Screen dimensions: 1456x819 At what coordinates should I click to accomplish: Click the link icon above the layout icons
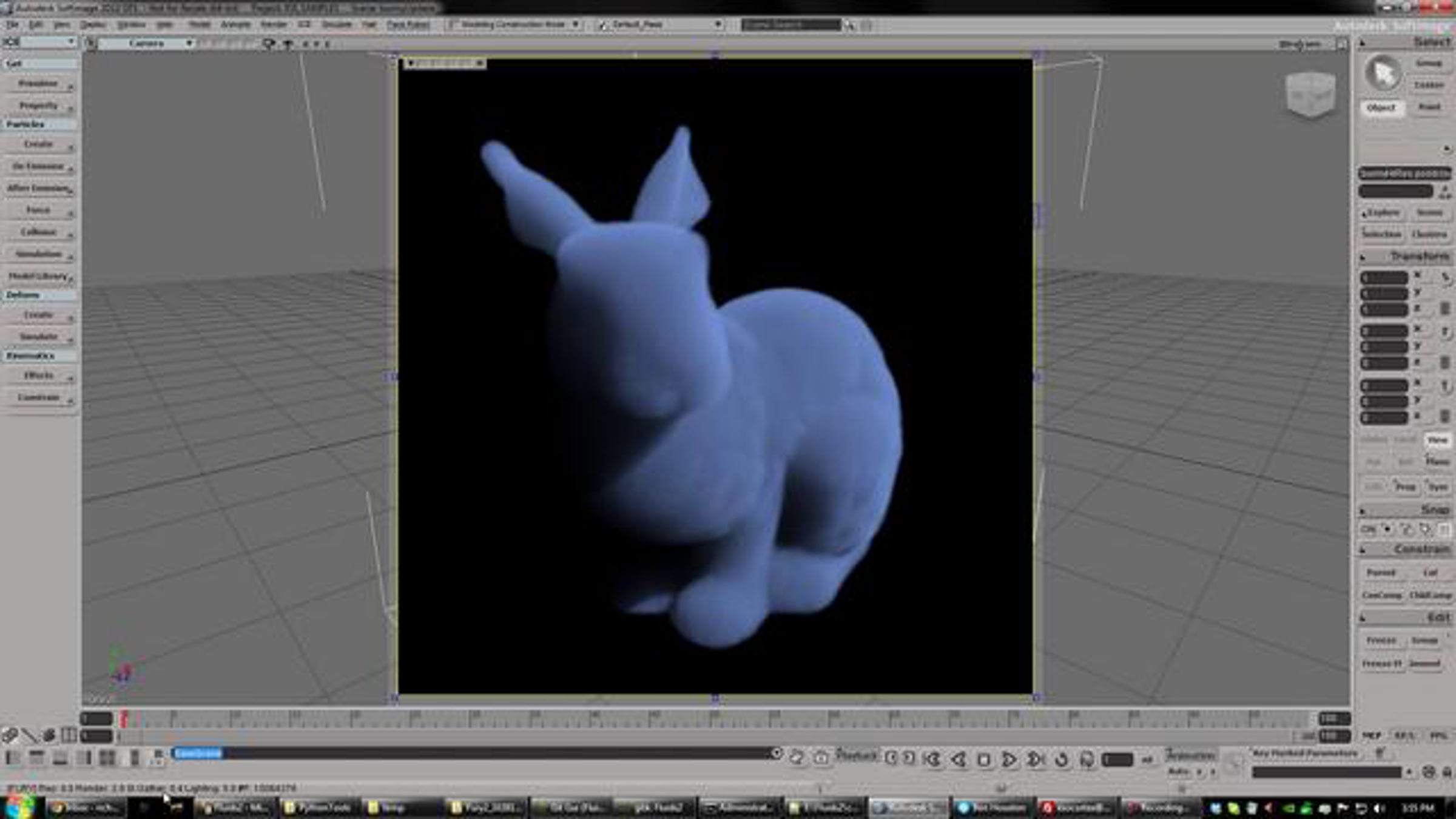coord(10,735)
